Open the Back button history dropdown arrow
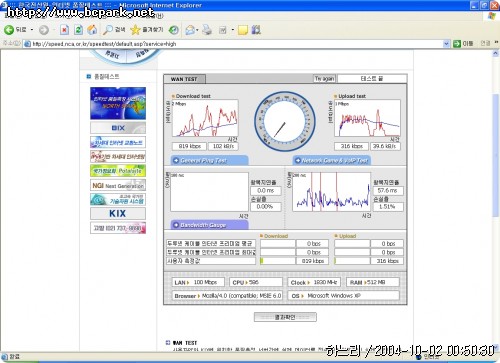Screen dimensions: 500x363 (x=32, y=30)
